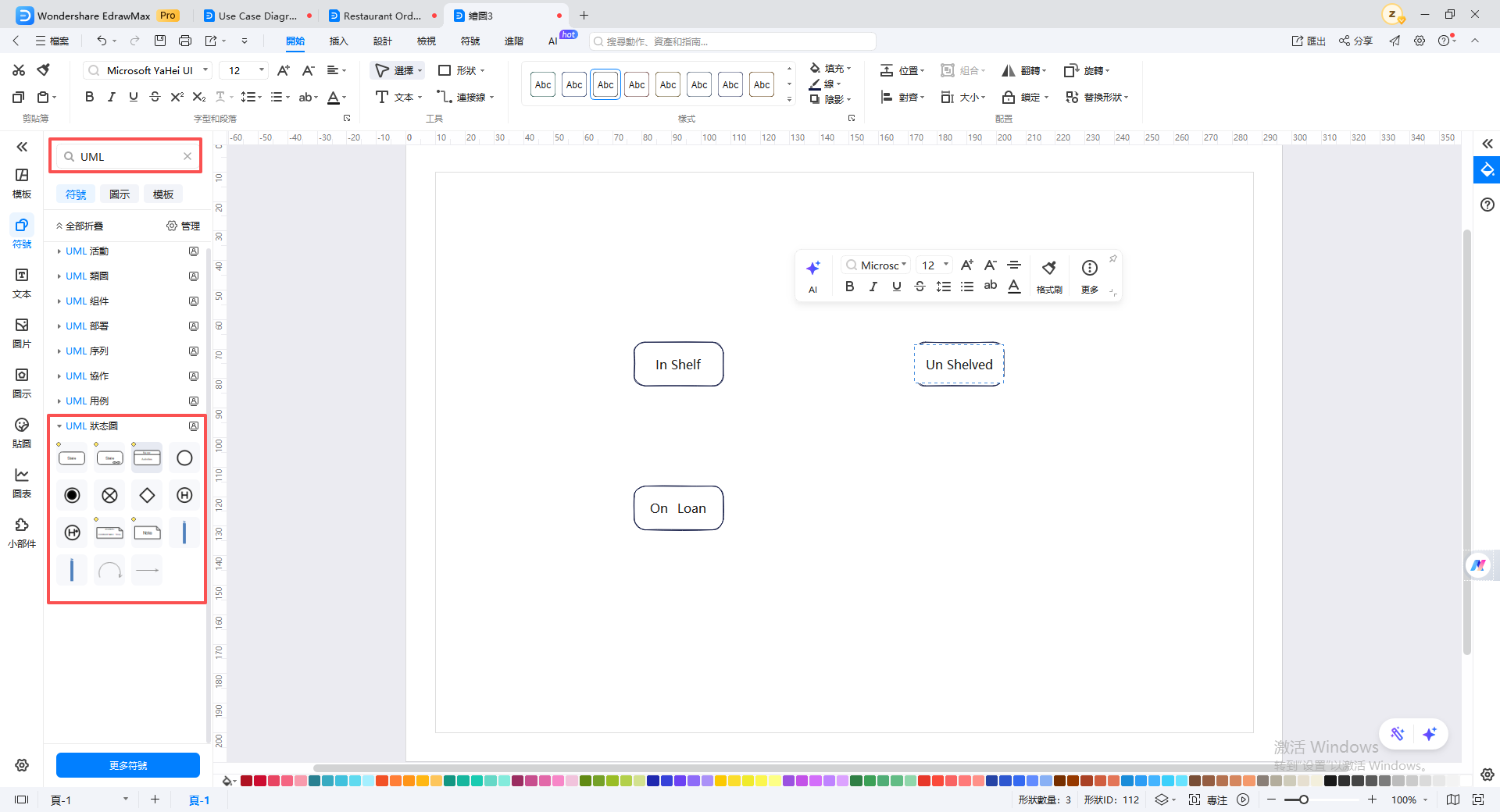The width and height of the screenshot is (1500, 812).
Task: Pick the black swatch in color palette
Action: point(1330,781)
